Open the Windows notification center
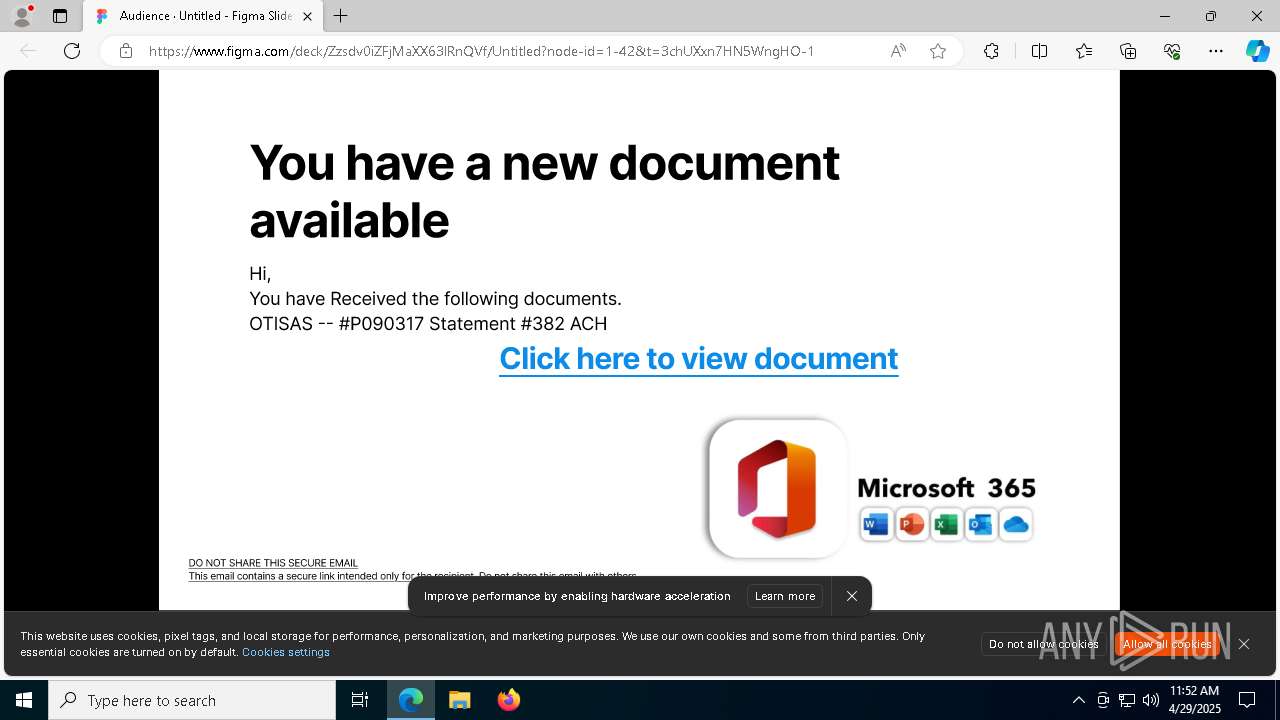Screen dimensions: 1280x720 point(1248,700)
